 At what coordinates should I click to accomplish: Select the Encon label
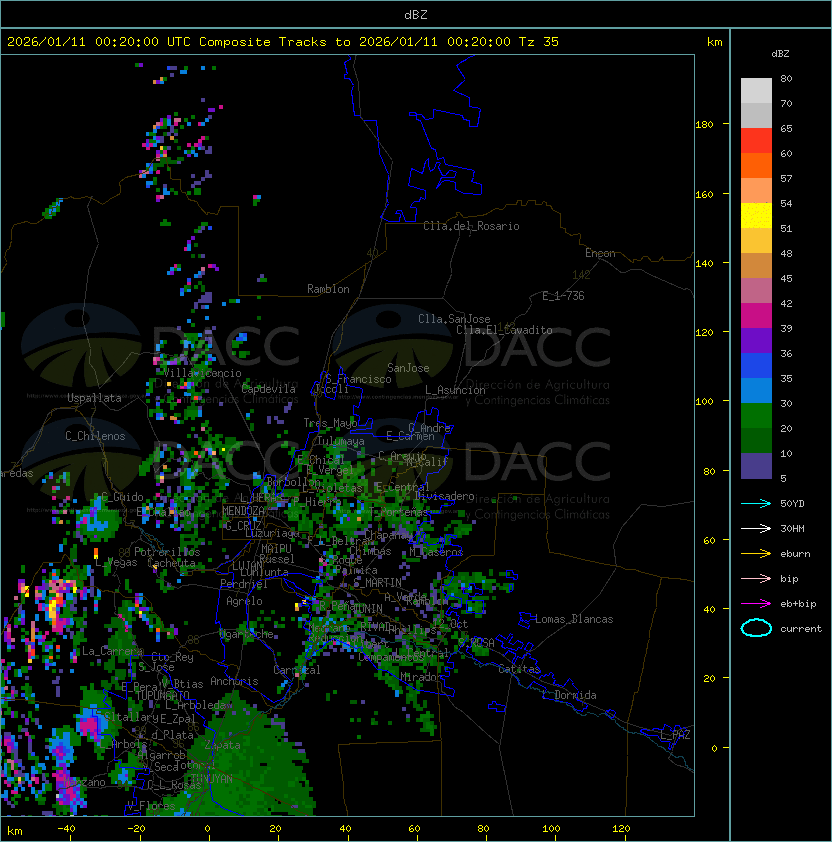coord(600,253)
